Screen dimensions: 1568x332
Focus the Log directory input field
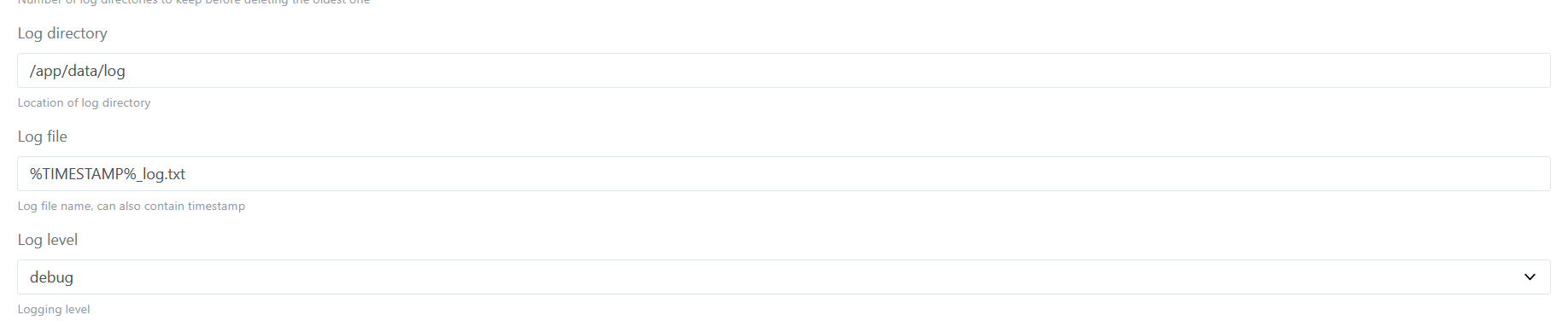pos(784,71)
